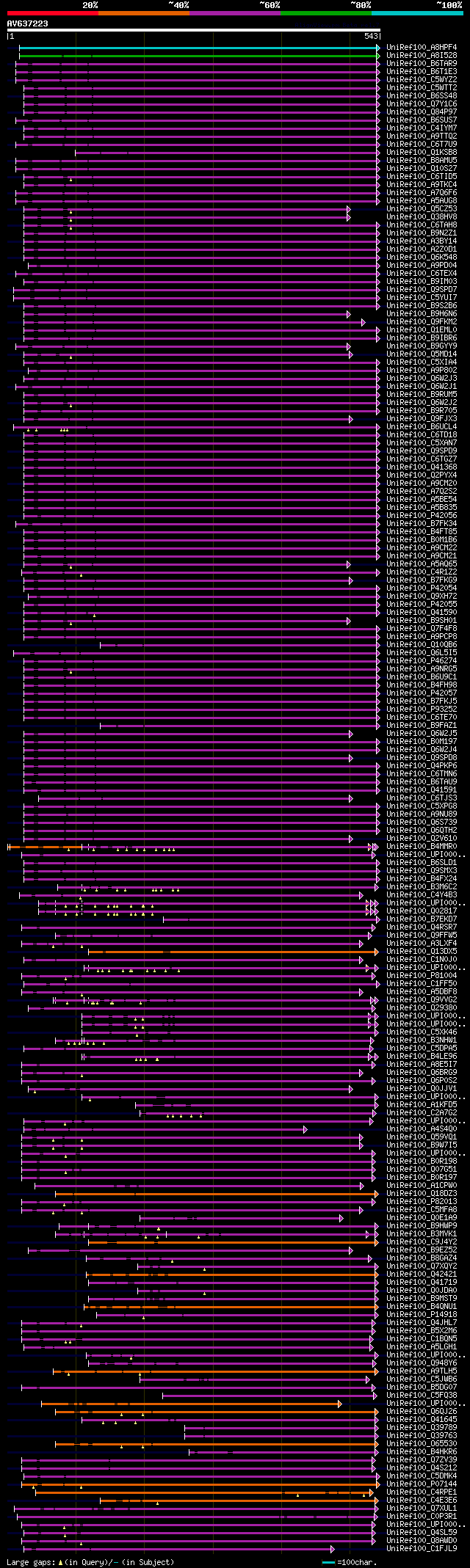
Task: Click label UniRef100_Q9FKM2
Action: (422, 322)
